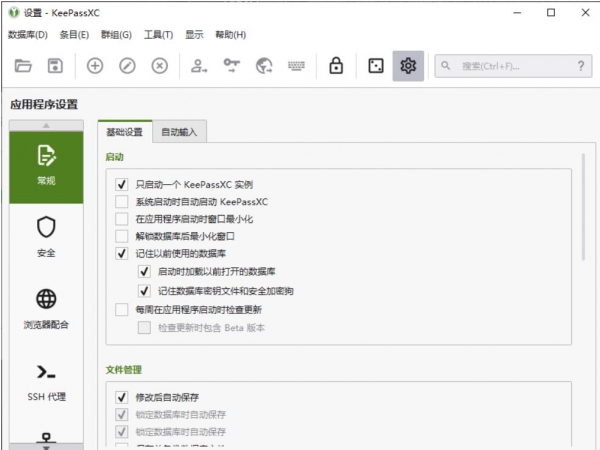Open search help question mark
Image resolution: width=600 pixels, height=450 pixels.
(x=580, y=66)
